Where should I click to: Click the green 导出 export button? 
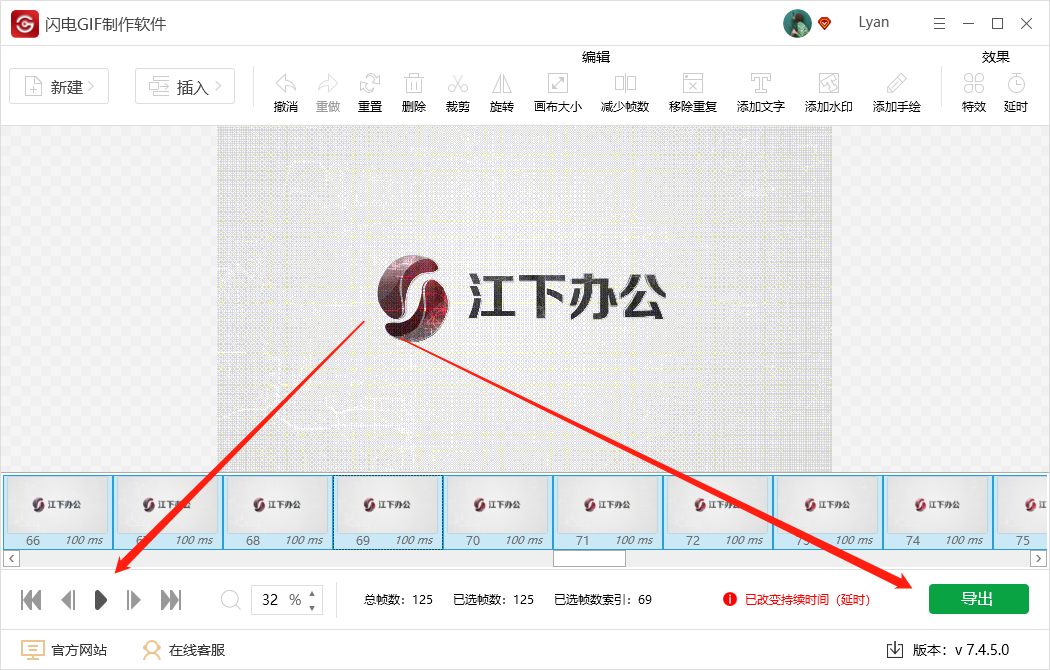pos(978,599)
